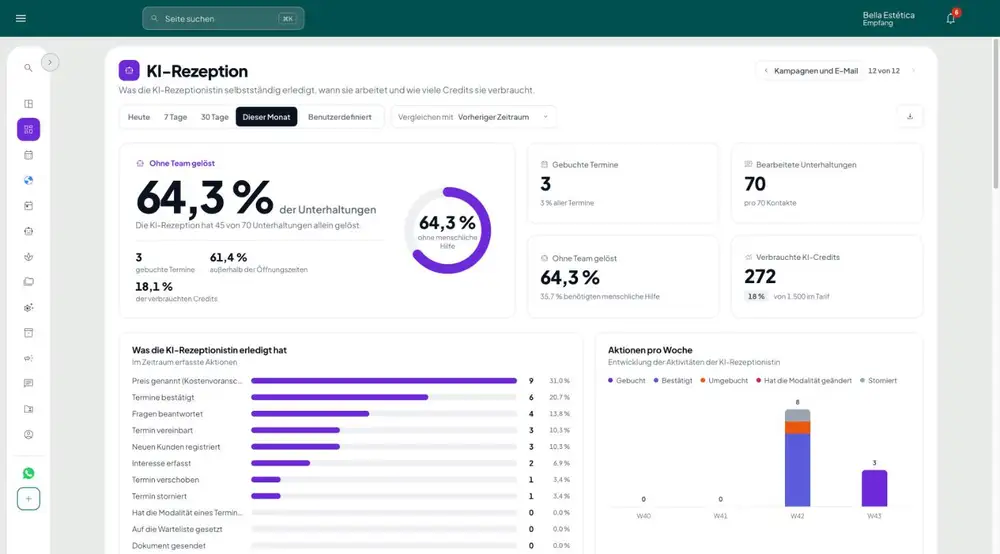Click the W42 stacked bar in chart
The height and width of the screenshot is (554, 1000).
tap(797, 458)
